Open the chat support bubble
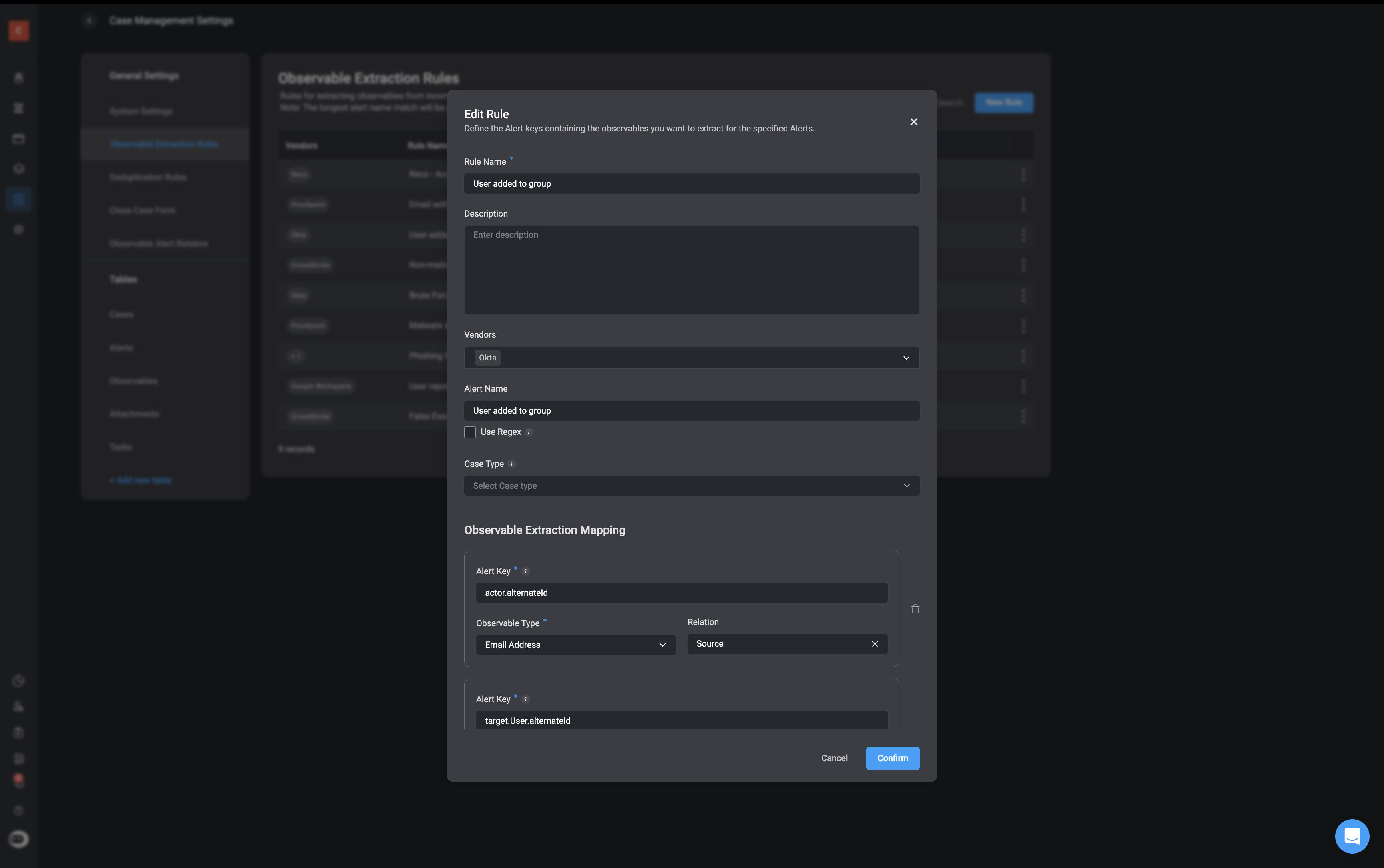 click(1352, 836)
